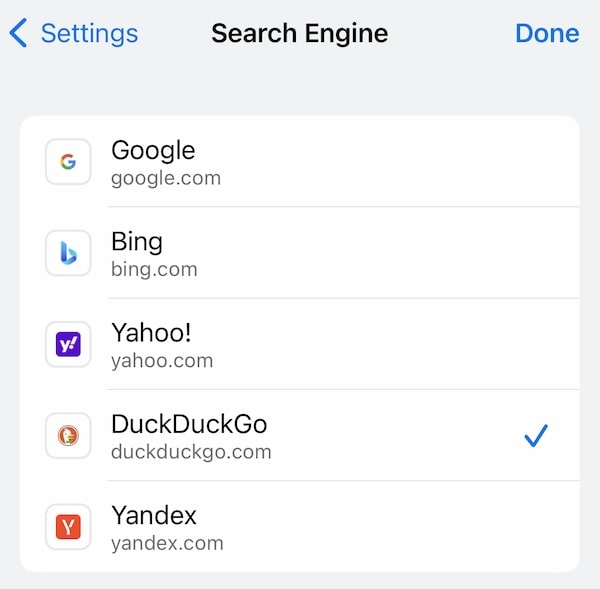This screenshot has height=589, width=600.
Task: Click the DuckDuckGo duck logo icon
Action: 68,436
